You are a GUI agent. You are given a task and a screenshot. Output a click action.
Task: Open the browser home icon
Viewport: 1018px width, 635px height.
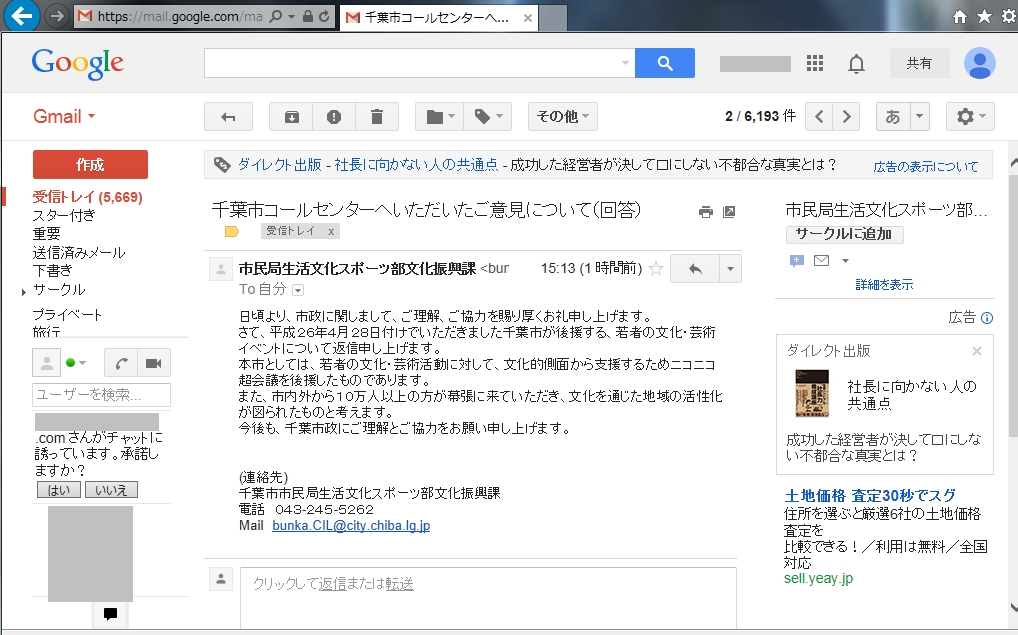(960, 16)
